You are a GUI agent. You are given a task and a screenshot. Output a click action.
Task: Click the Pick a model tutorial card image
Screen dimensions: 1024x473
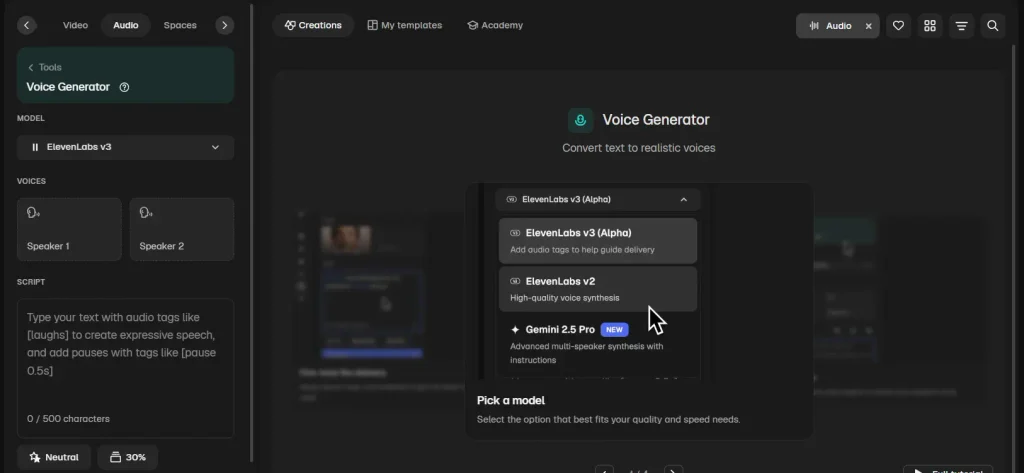pyautogui.click(x=639, y=282)
